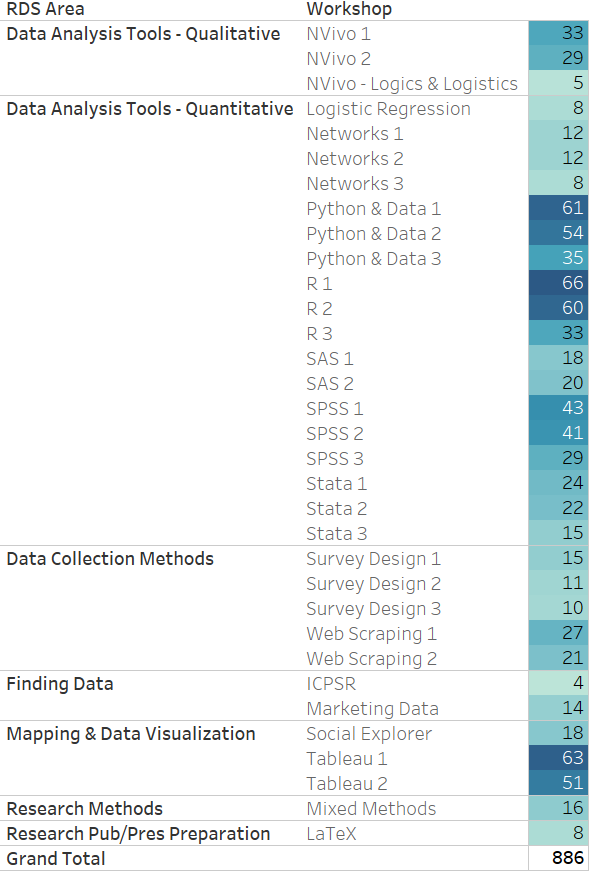Select the 61 cell for Python & Data 1
This screenshot has height=871, width=589.
[x=558, y=208]
